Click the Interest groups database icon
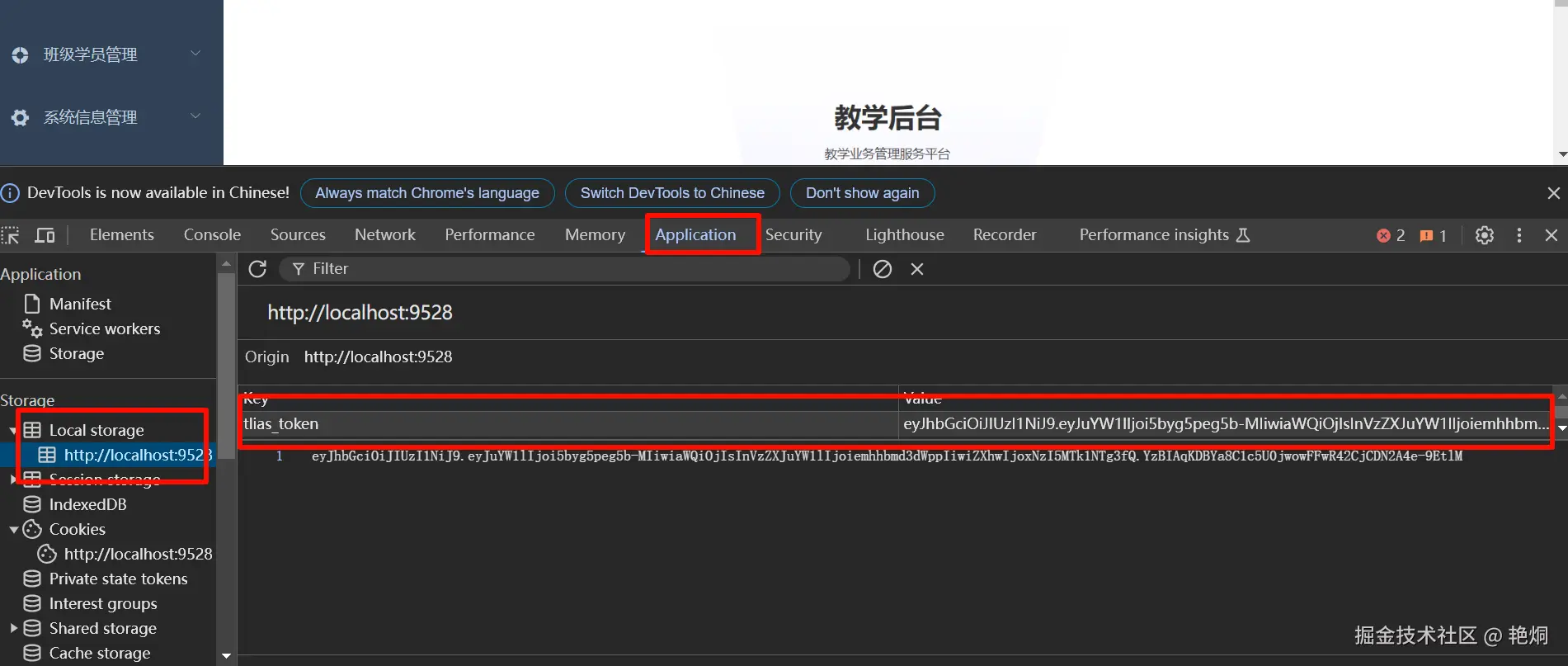1568x666 pixels. point(32,603)
